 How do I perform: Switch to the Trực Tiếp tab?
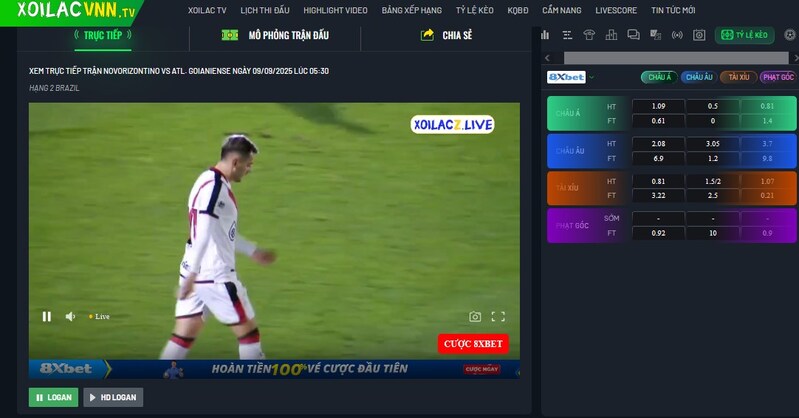(x=103, y=35)
